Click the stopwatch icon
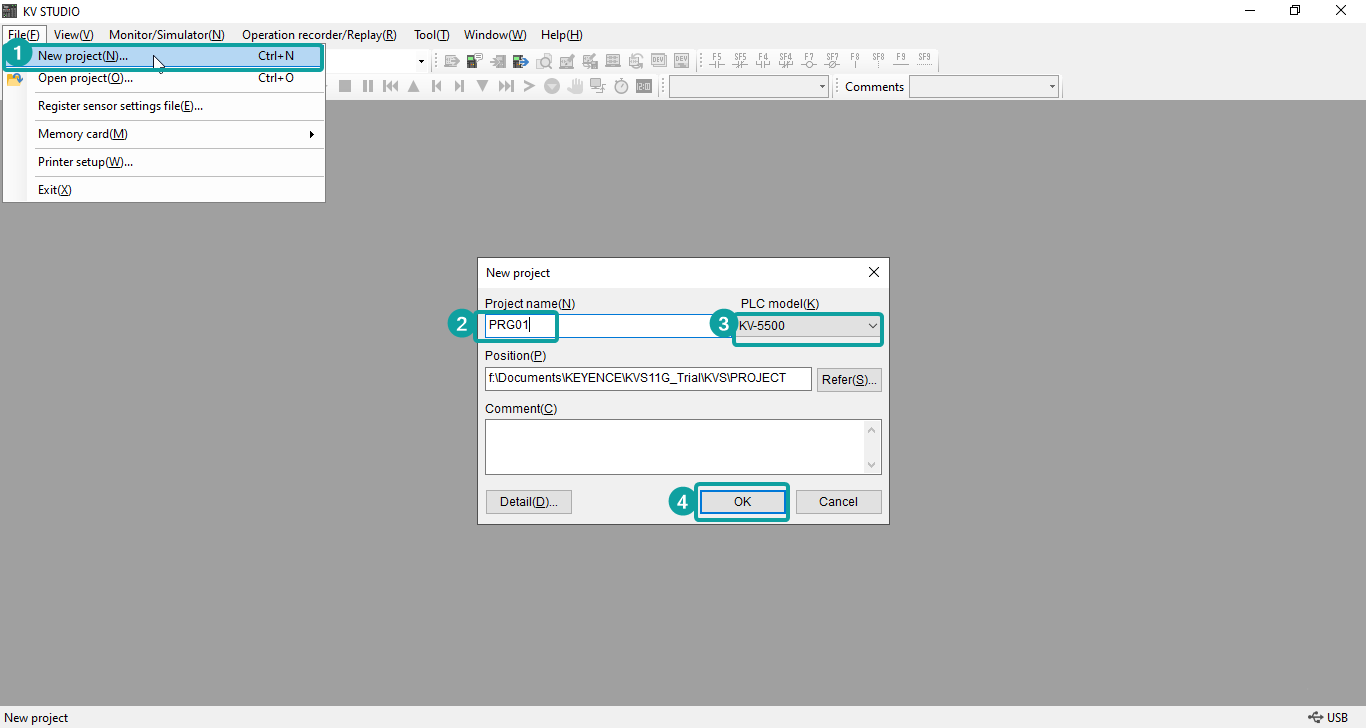The width and height of the screenshot is (1366, 728). (x=621, y=86)
